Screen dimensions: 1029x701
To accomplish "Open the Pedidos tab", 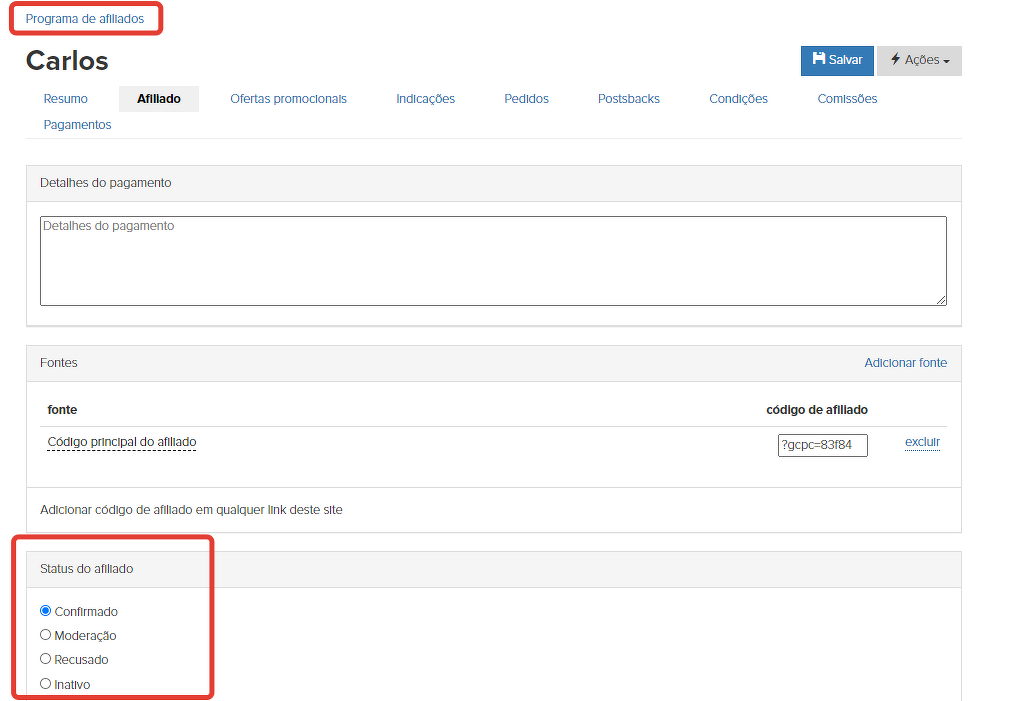I will 526,99.
